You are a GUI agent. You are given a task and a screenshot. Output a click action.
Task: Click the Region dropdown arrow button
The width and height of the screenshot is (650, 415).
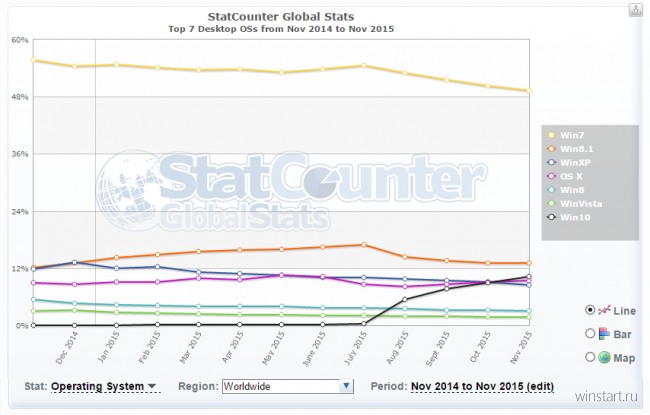346,386
